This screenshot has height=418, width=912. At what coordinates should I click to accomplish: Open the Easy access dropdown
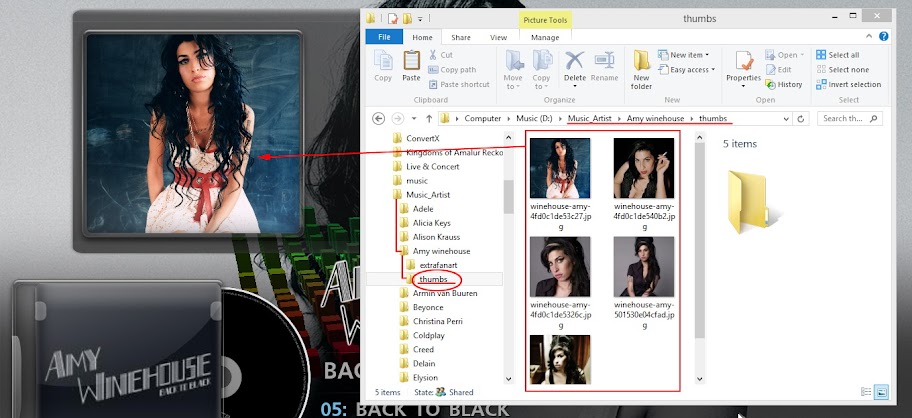[712, 70]
